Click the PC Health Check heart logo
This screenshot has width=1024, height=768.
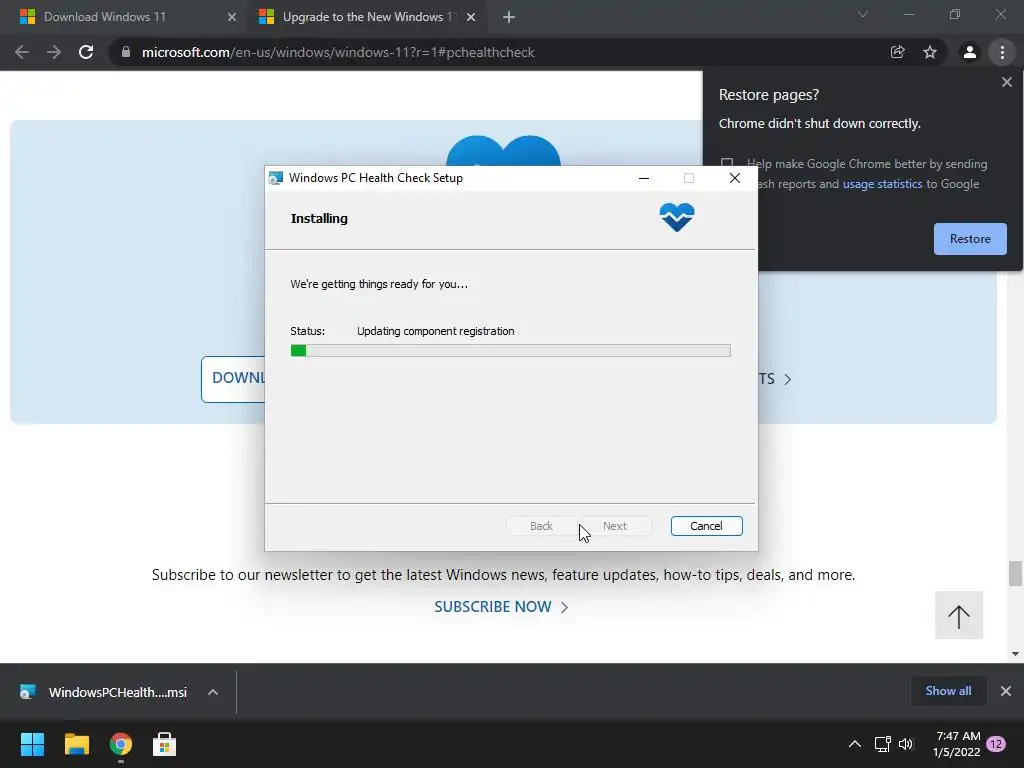(677, 217)
